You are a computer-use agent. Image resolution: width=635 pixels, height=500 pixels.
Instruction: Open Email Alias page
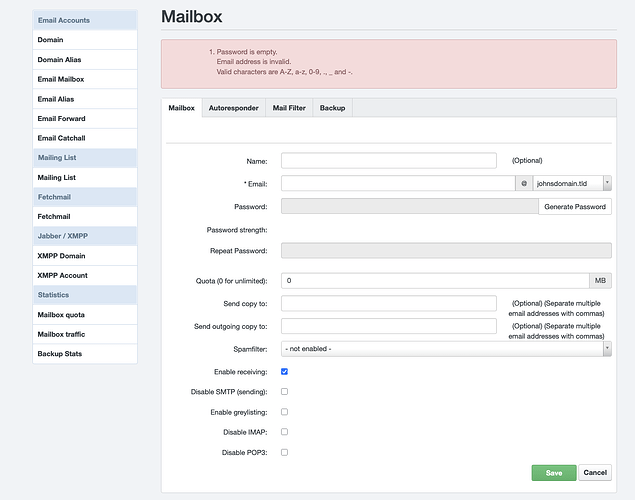point(85,99)
